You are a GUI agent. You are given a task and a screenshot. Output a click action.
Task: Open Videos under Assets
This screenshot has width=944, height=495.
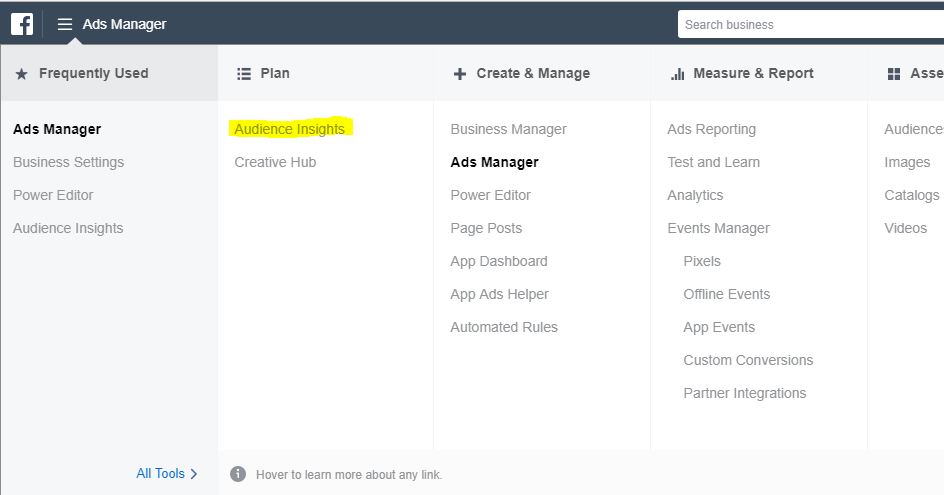pyautogui.click(x=905, y=228)
